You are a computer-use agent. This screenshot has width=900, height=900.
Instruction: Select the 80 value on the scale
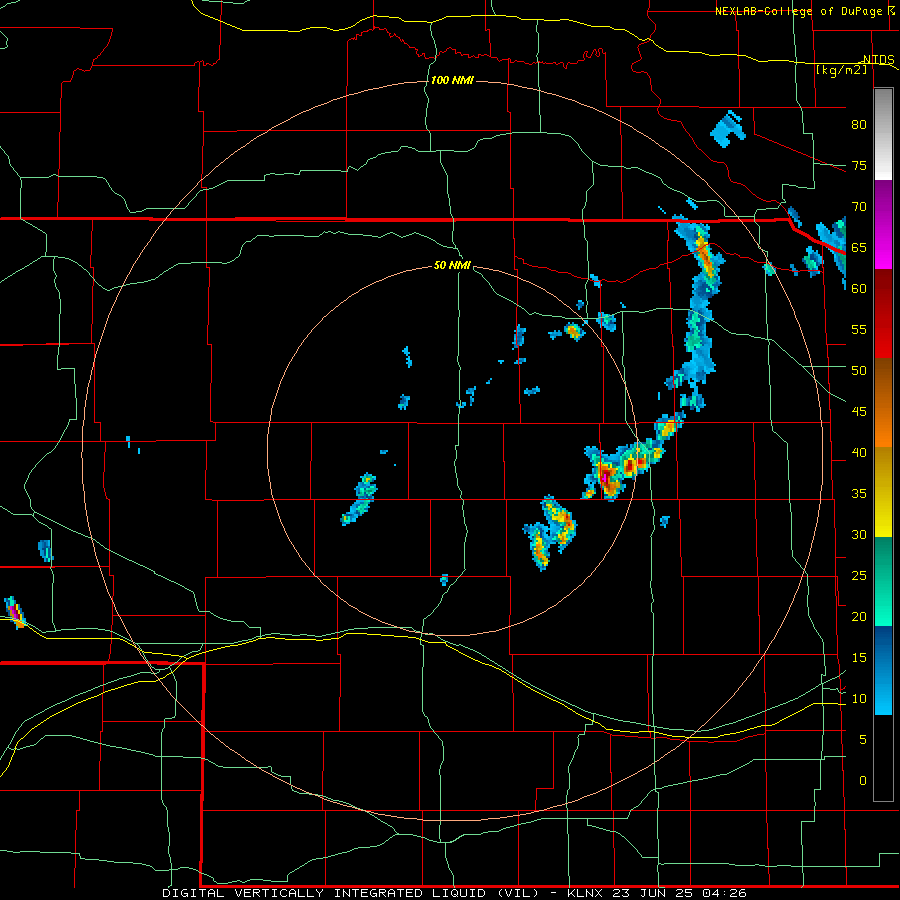[x=859, y=125]
